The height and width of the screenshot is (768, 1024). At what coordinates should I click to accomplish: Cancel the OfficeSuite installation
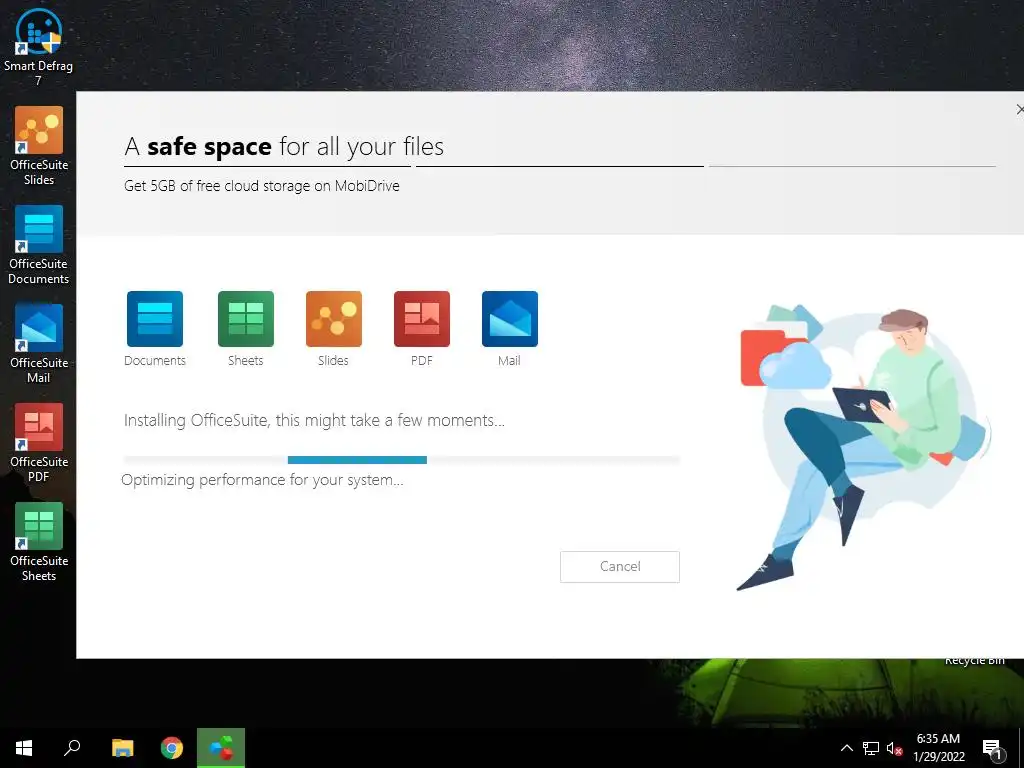[x=620, y=567]
